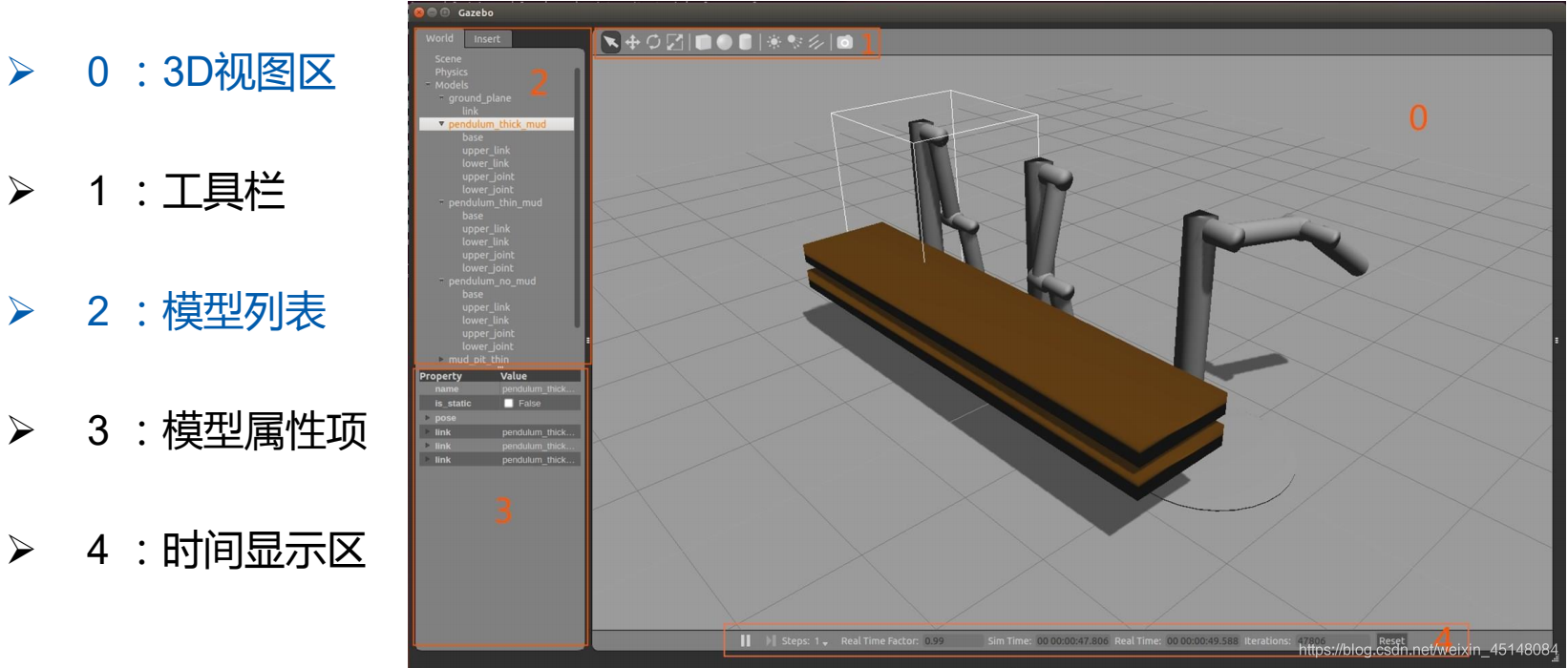The image size is (1568, 668).
Task: Click the Gazebo window title
Action: tap(476, 12)
